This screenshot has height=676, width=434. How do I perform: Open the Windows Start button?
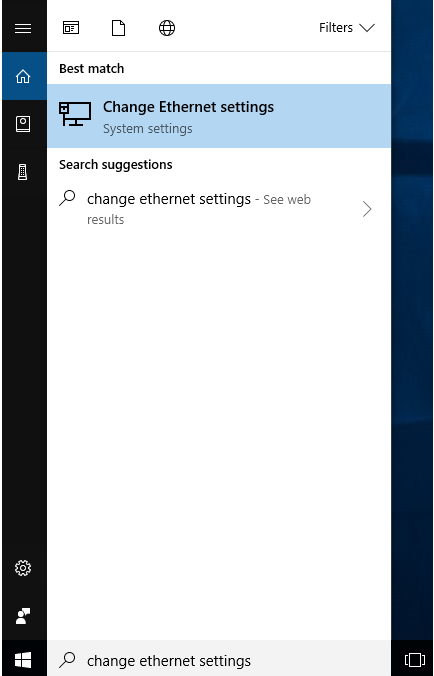[23, 659]
